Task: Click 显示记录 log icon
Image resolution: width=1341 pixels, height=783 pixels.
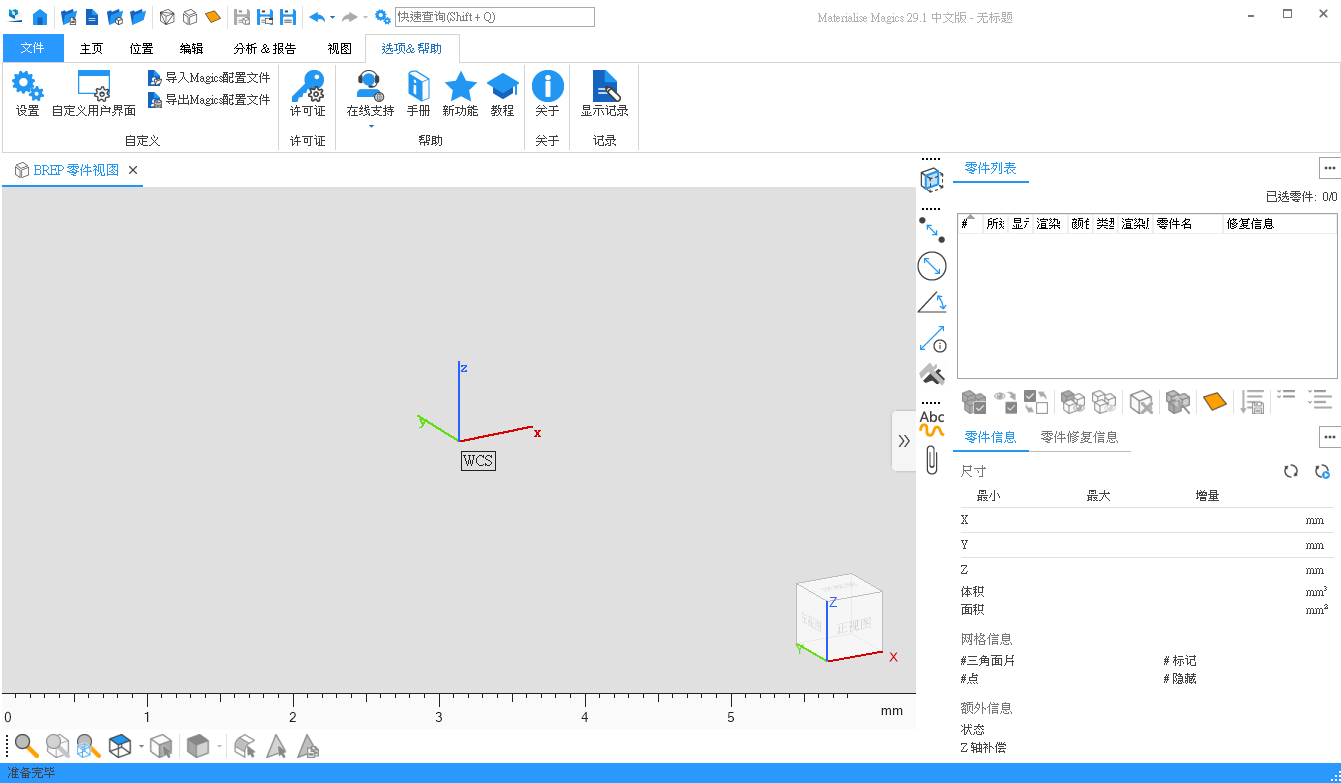Action: coord(605,94)
